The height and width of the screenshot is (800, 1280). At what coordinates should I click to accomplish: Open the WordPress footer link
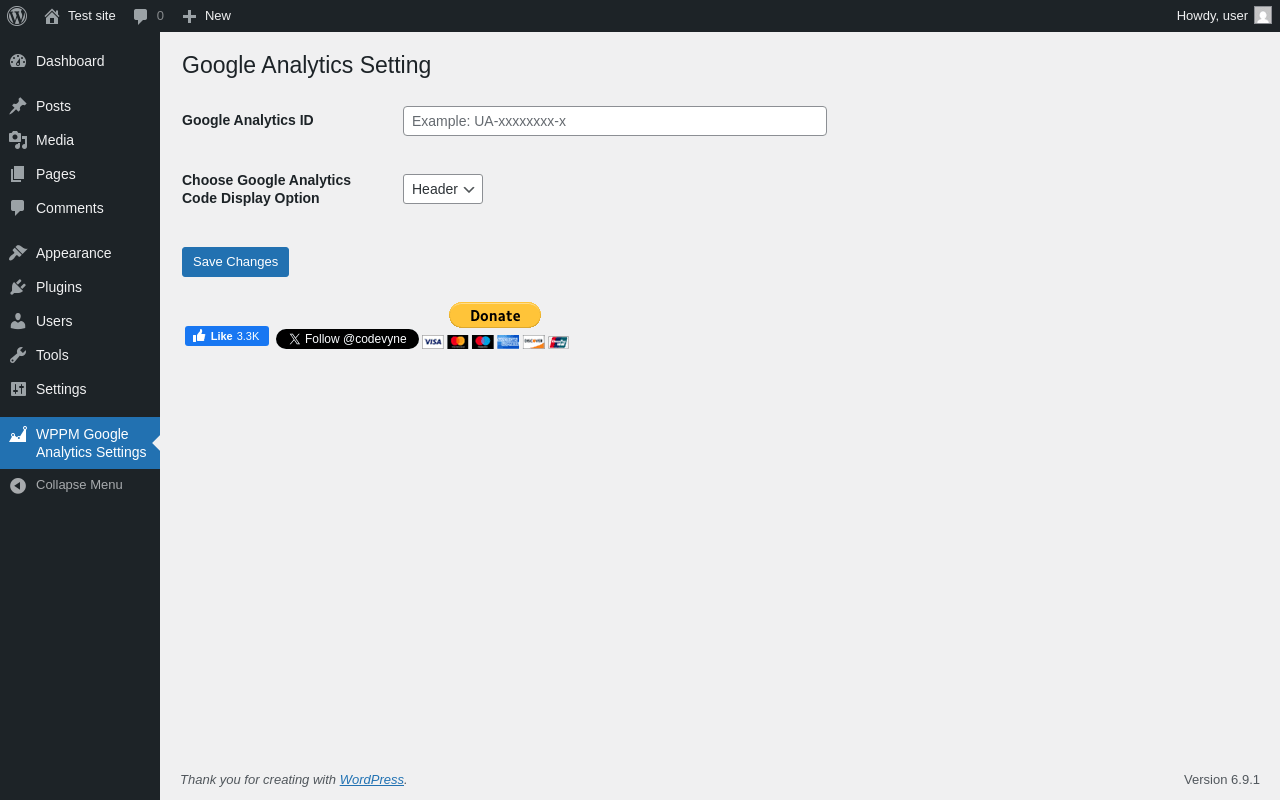click(371, 779)
